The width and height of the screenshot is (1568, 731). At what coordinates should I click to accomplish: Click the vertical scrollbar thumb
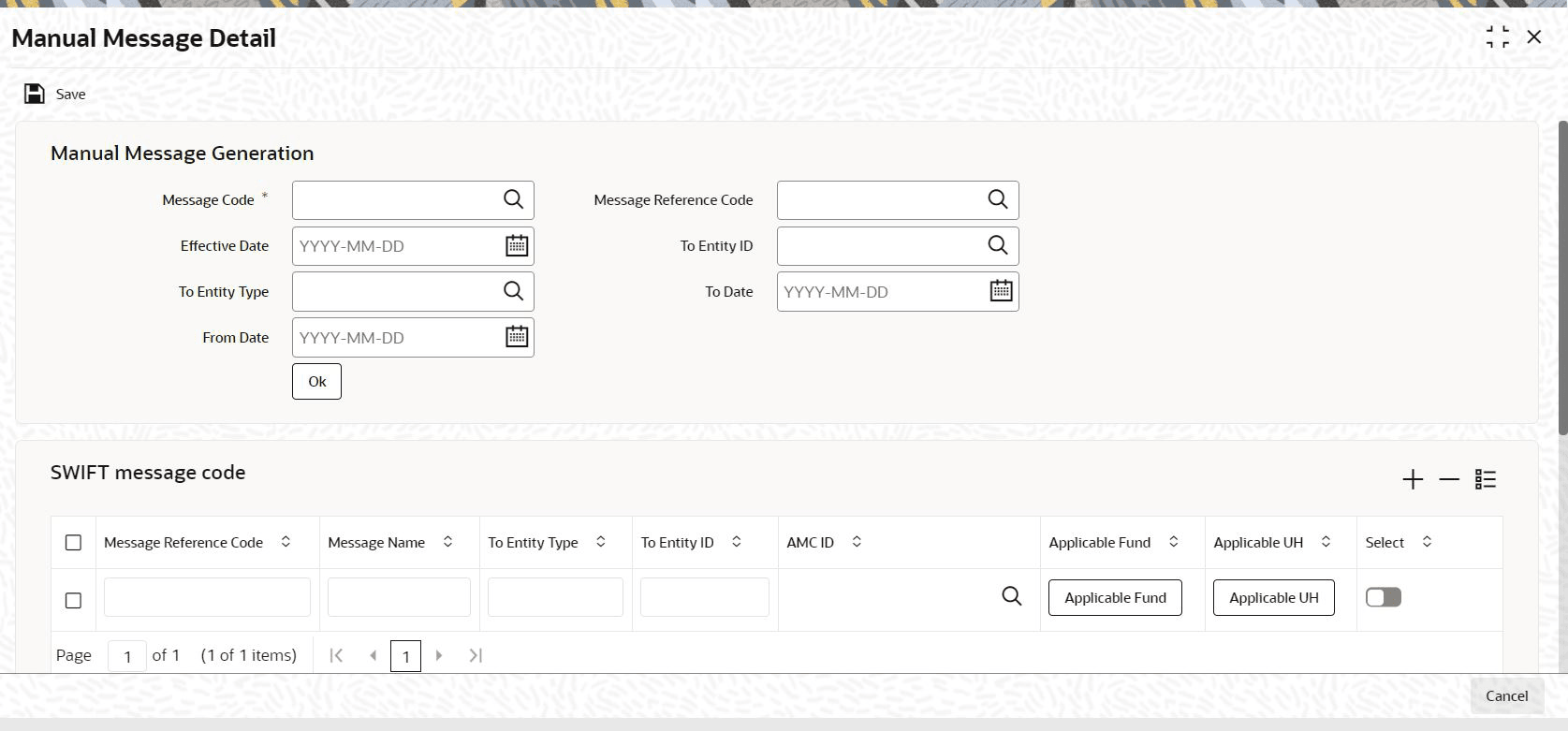1562,277
